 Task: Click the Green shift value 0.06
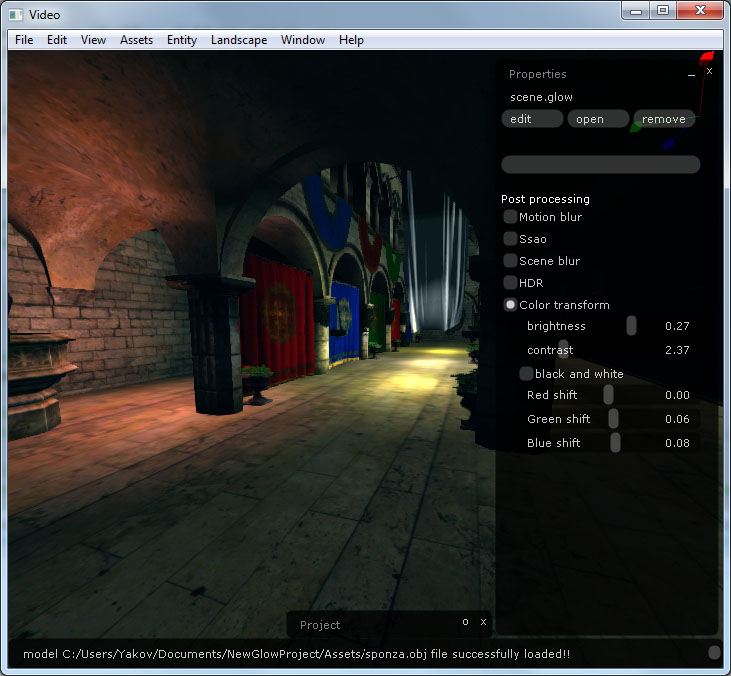pyautogui.click(x=677, y=419)
